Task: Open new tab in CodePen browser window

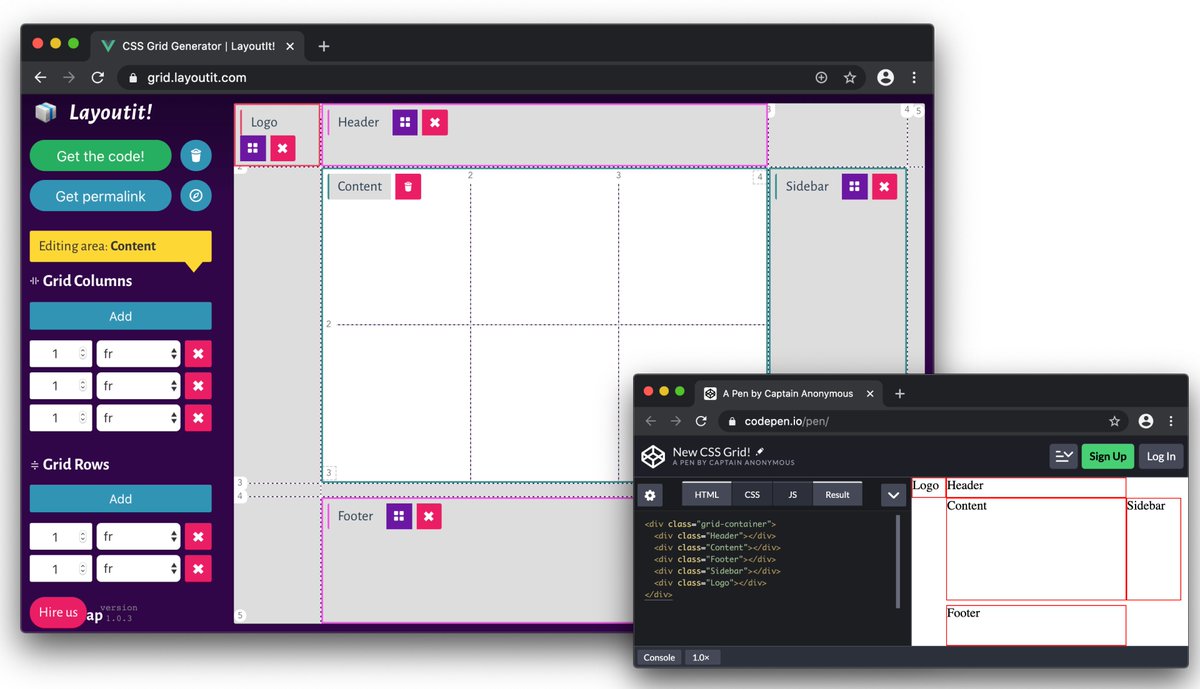Action: 899,394
